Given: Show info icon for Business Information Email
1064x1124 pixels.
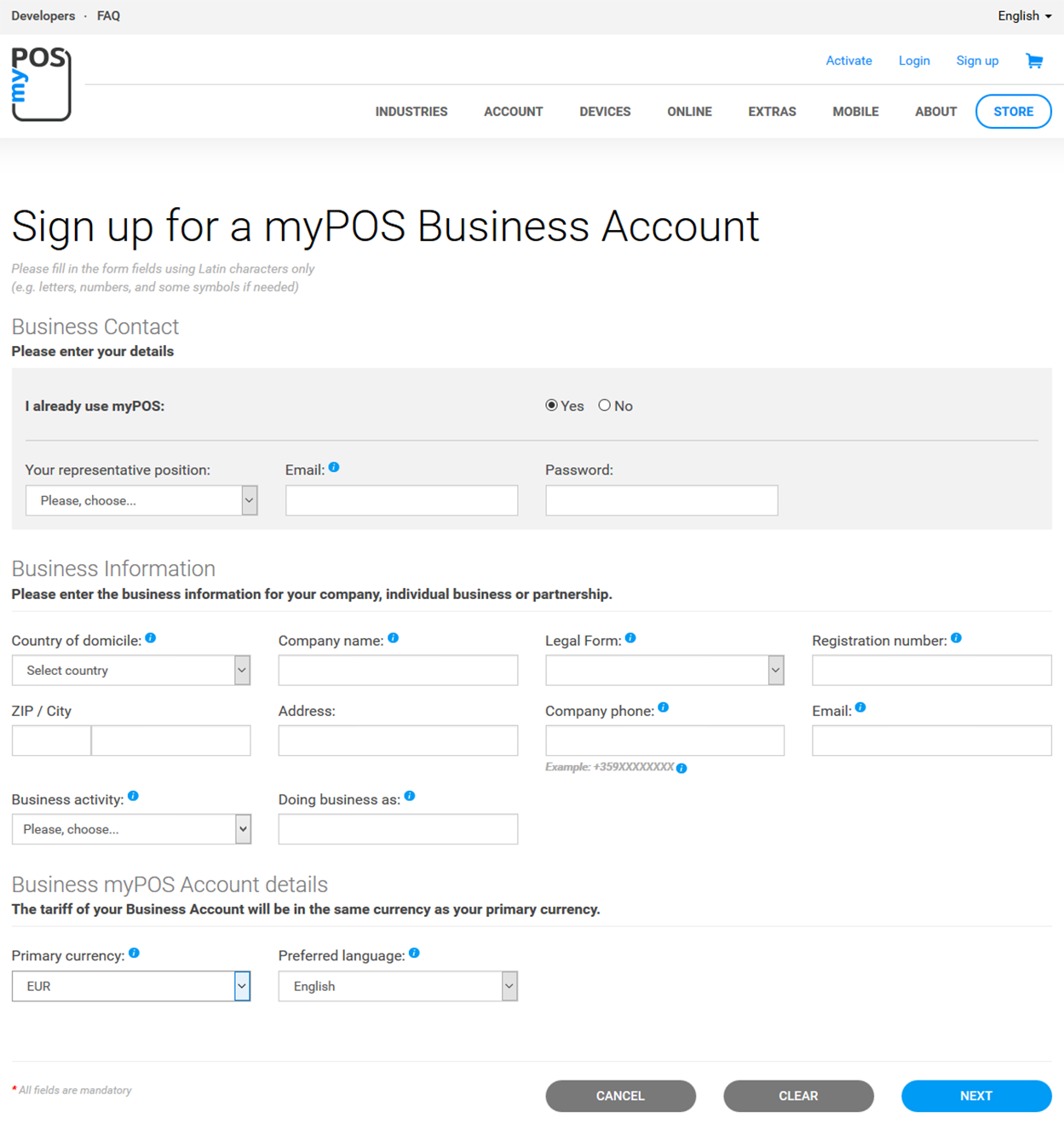Looking at the screenshot, I should (860, 707).
